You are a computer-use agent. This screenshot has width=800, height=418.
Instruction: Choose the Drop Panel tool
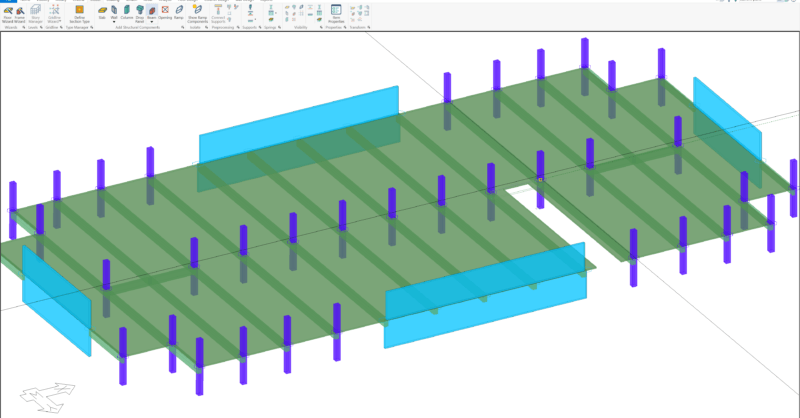tap(139, 10)
